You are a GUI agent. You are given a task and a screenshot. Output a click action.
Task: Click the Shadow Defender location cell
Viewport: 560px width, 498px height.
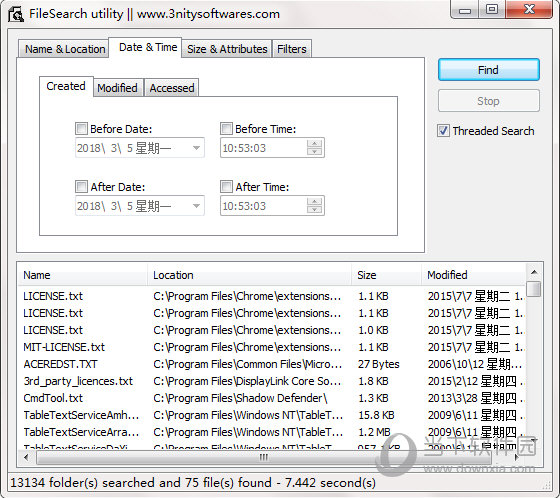coord(240,398)
